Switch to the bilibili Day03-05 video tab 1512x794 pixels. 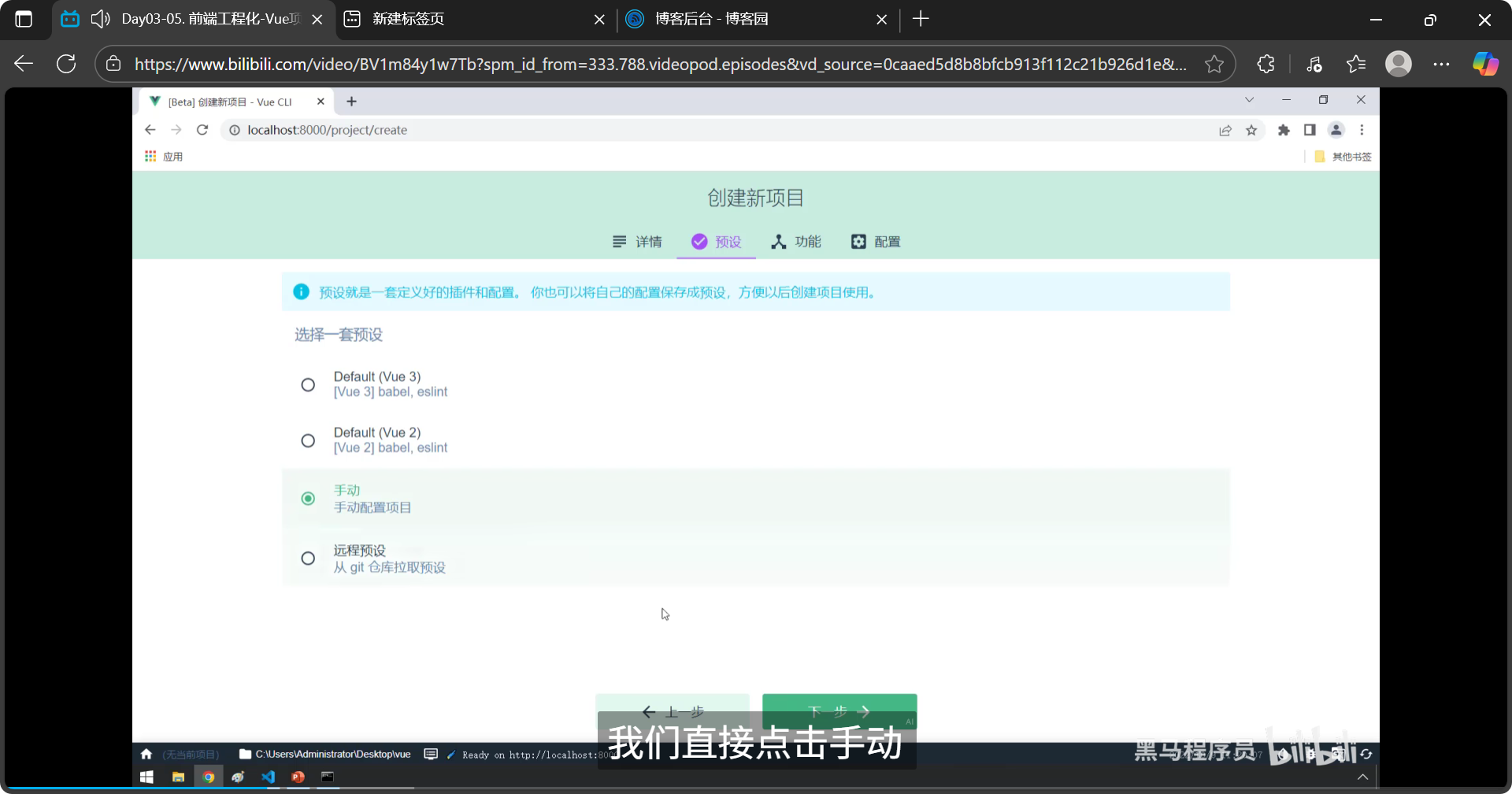click(195, 19)
